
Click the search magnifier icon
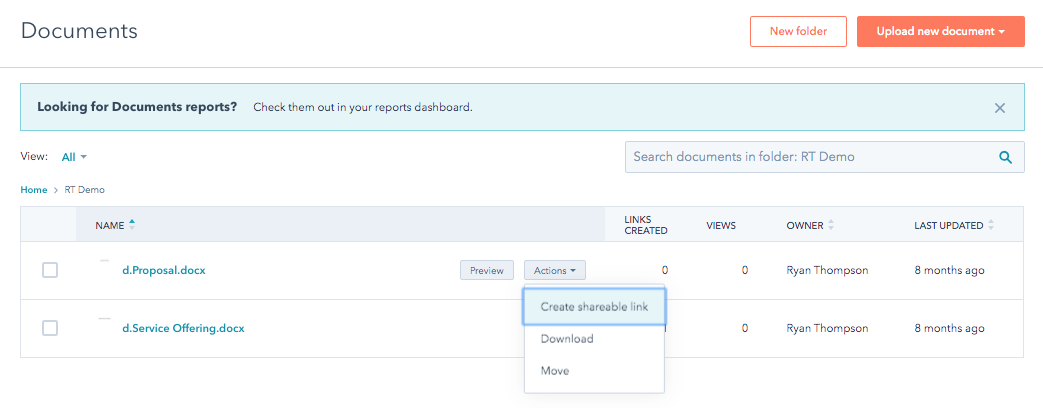tap(1006, 157)
